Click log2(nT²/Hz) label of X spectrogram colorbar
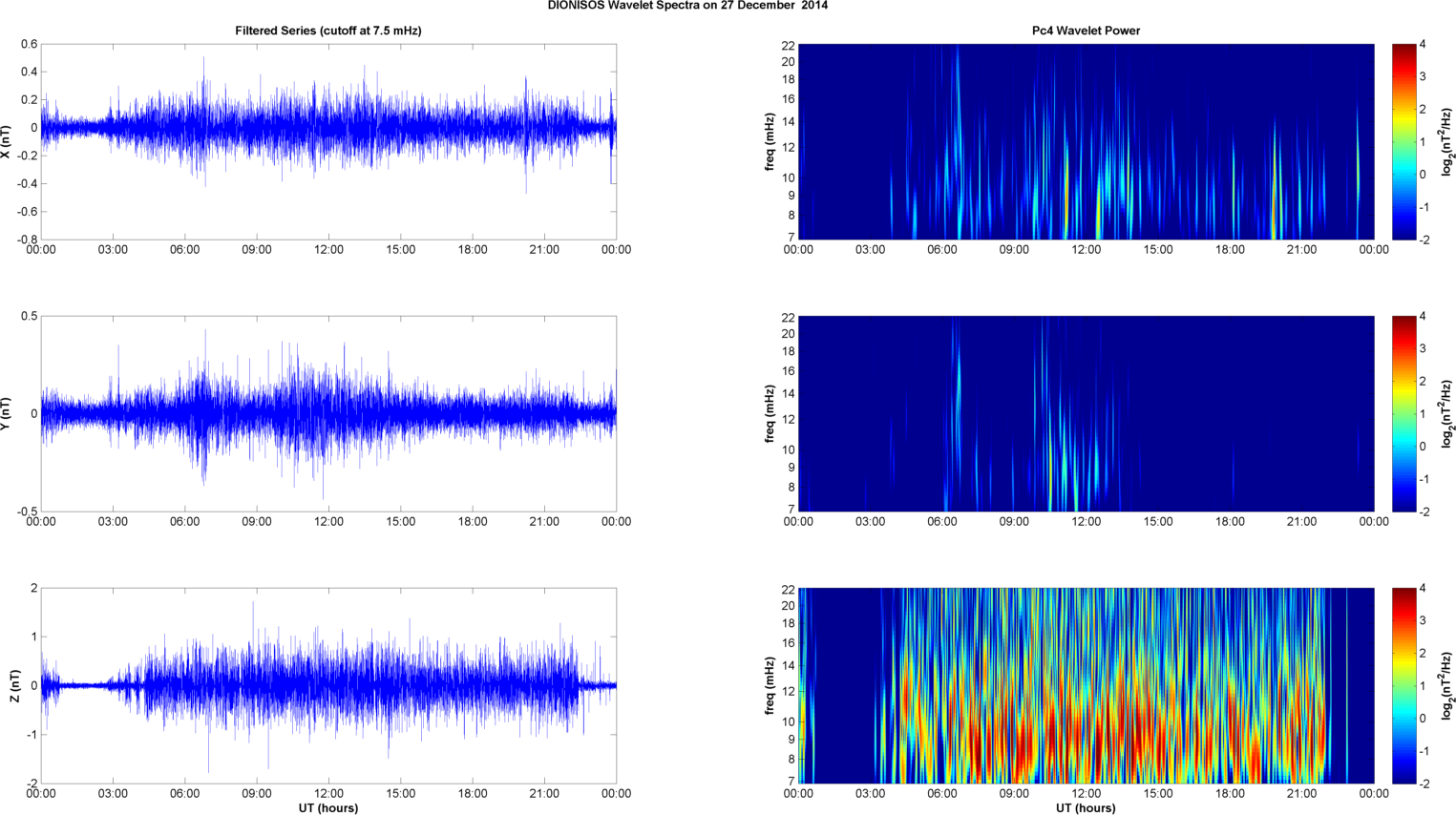Viewport: 1456px width, 815px height. coord(1447,141)
